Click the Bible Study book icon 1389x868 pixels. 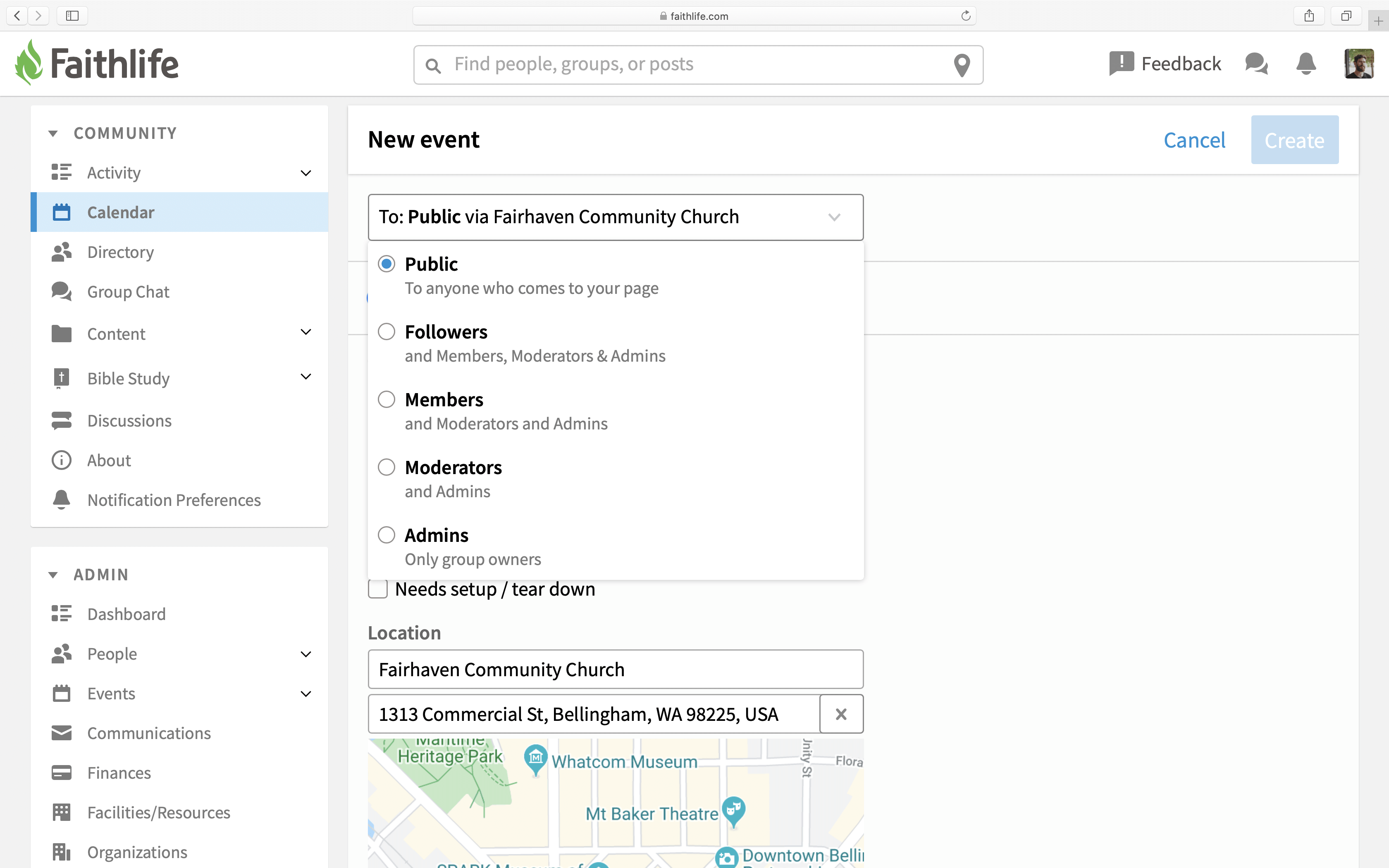(62, 378)
